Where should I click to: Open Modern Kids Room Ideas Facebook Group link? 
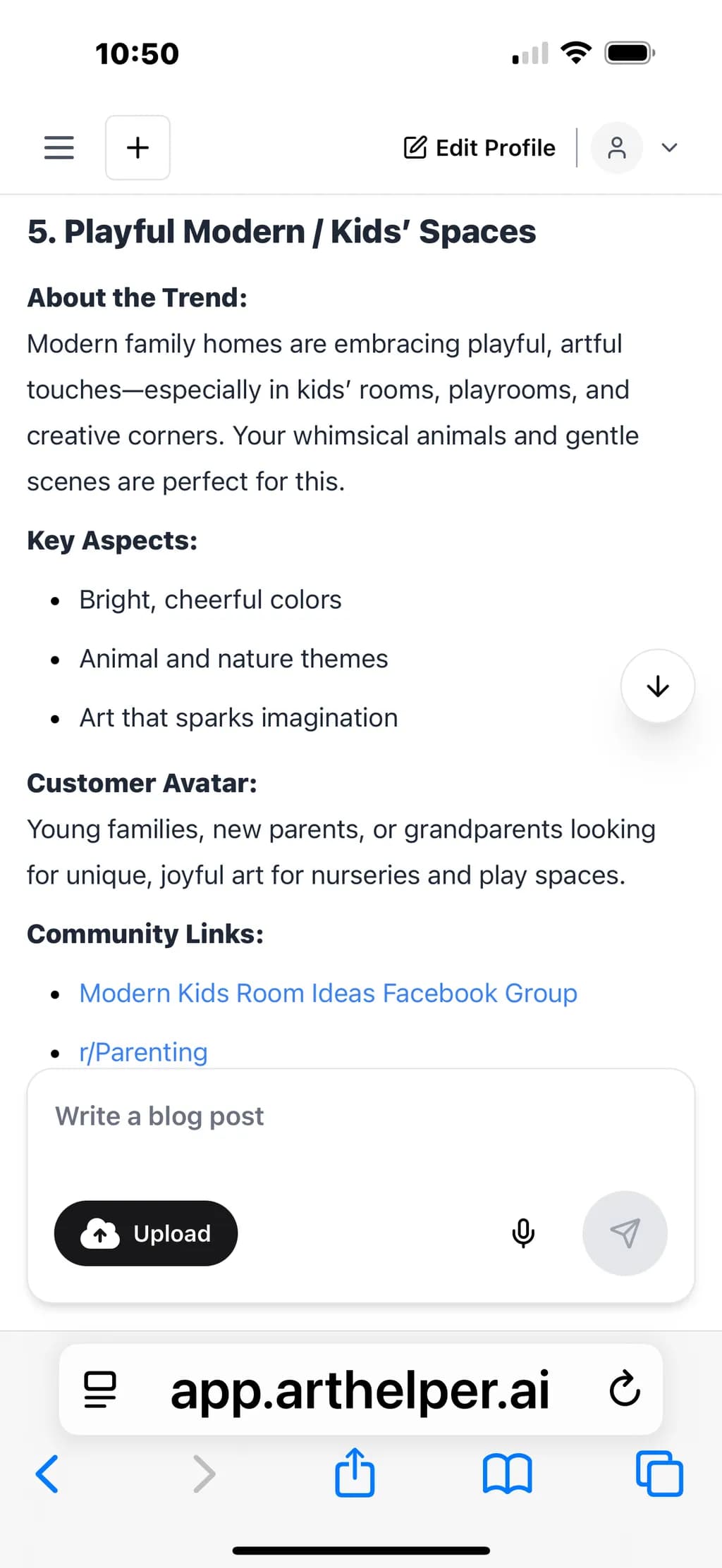329,993
